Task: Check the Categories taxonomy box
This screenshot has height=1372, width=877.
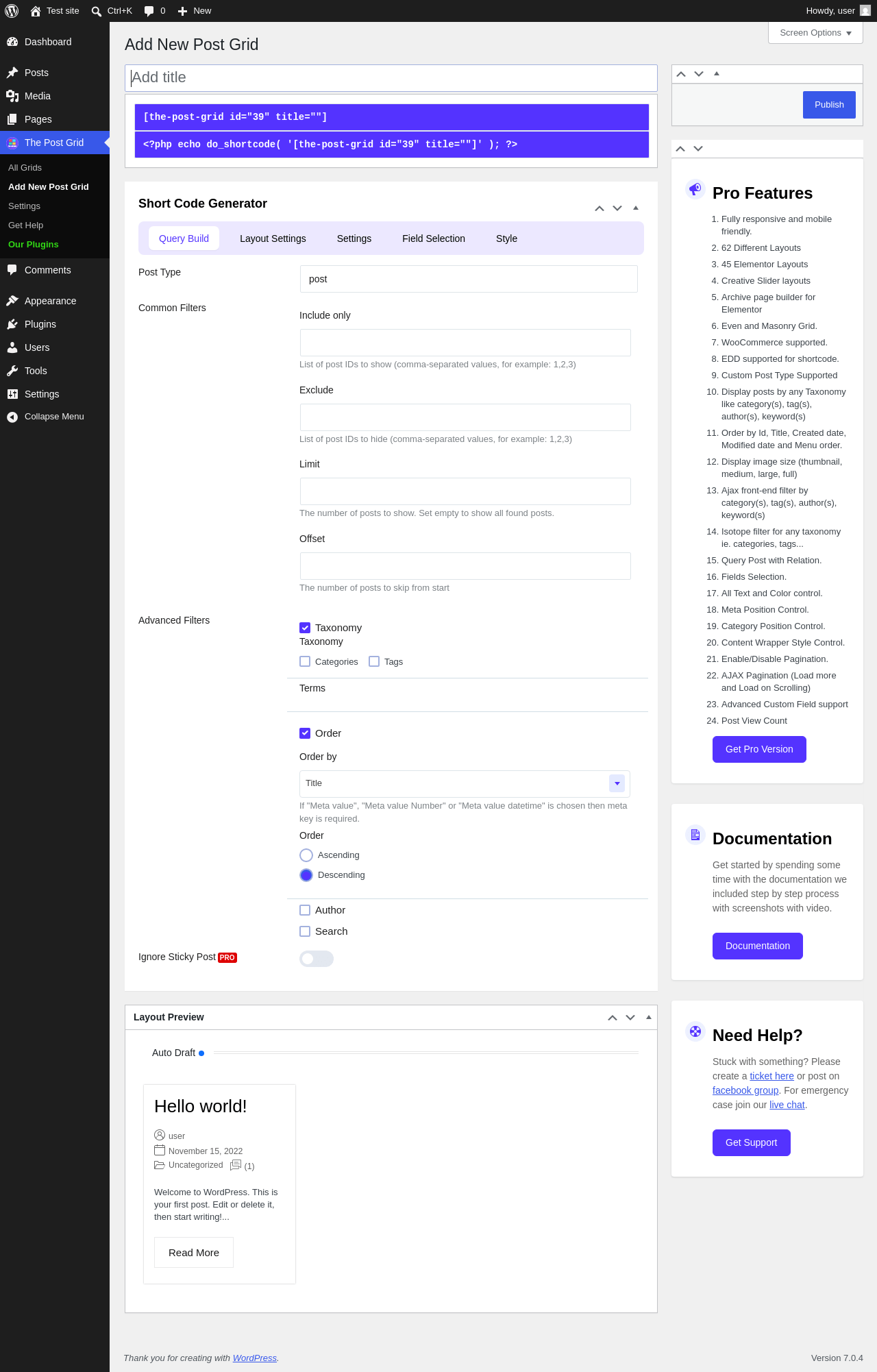Action: (305, 661)
